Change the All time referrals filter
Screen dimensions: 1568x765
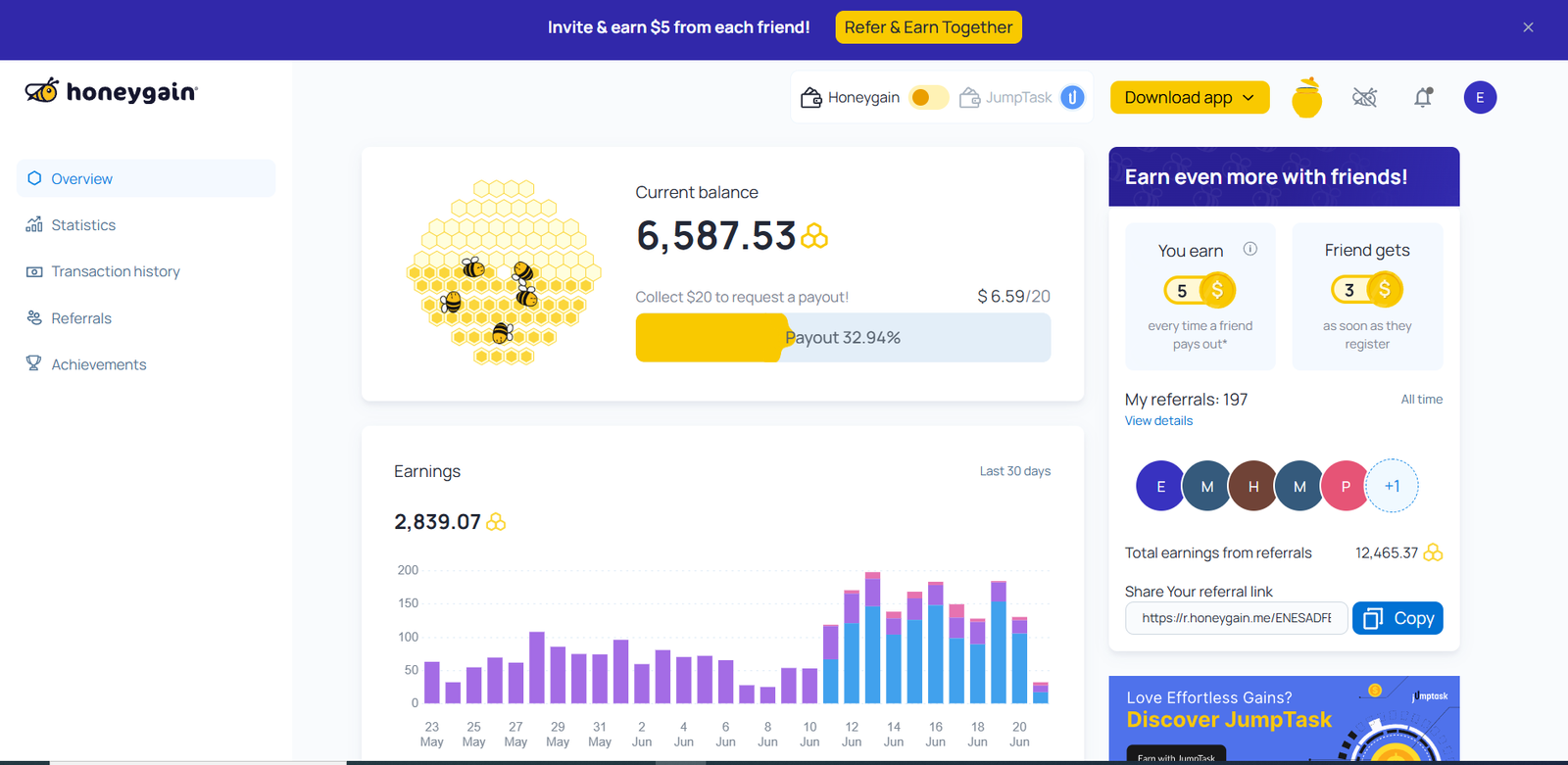click(1421, 400)
